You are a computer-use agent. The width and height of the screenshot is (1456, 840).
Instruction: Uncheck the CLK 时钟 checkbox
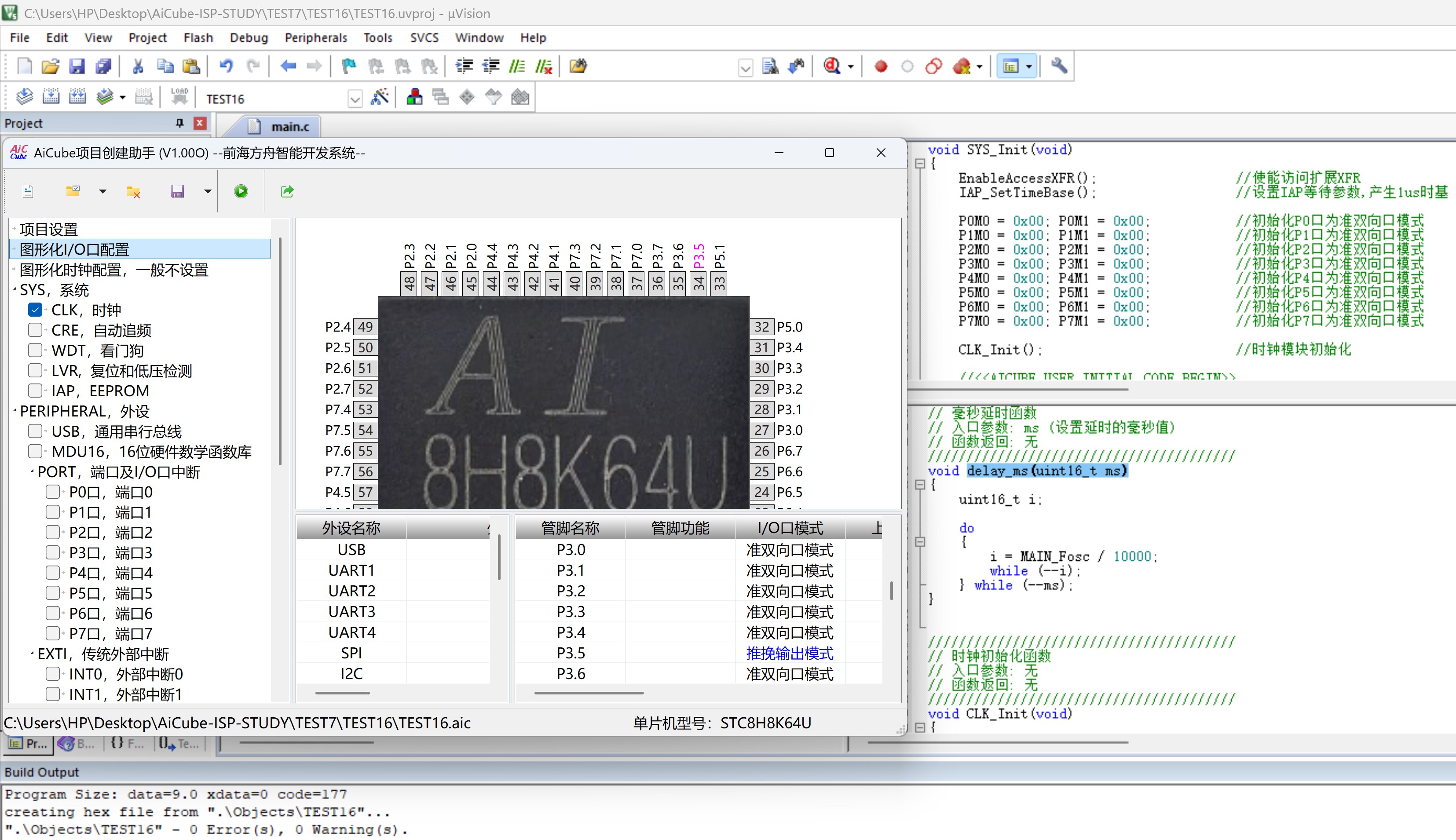pos(35,310)
